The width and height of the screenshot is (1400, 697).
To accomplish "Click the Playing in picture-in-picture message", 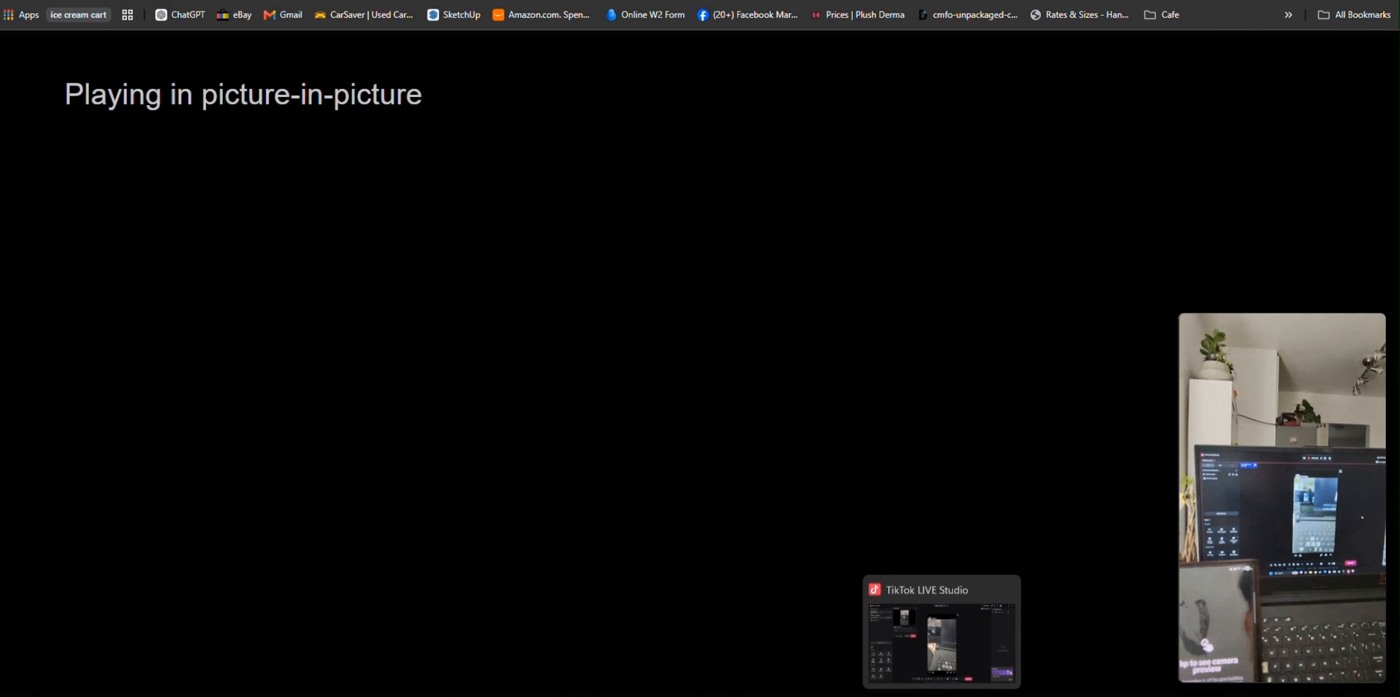I will [243, 94].
